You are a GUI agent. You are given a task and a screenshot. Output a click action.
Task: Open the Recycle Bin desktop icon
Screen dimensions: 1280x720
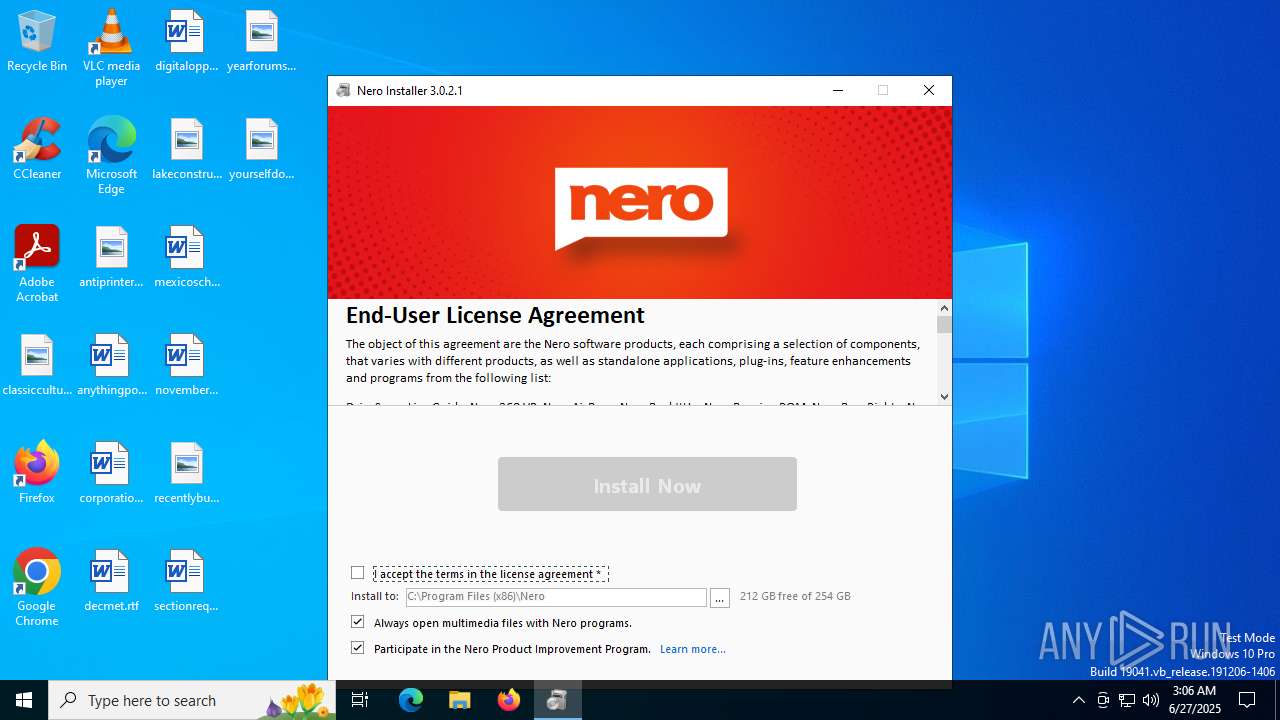[x=37, y=42]
